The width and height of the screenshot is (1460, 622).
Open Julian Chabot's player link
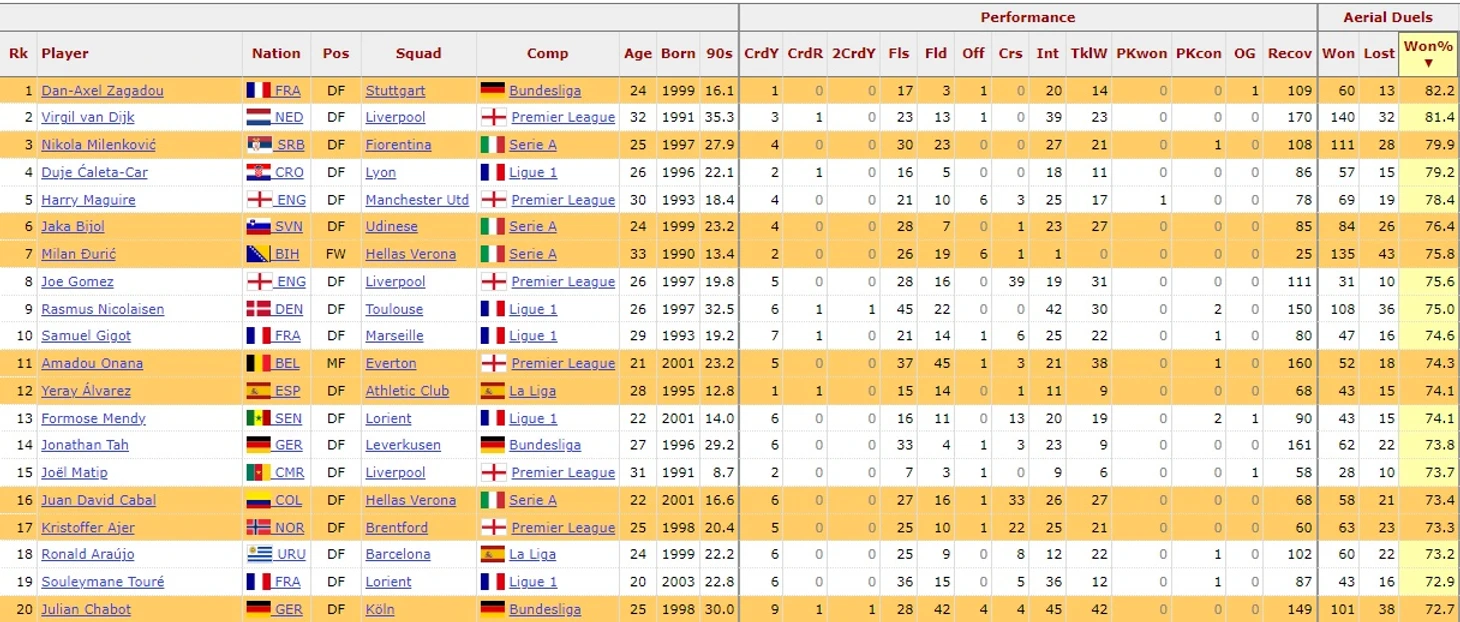click(86, 609)
